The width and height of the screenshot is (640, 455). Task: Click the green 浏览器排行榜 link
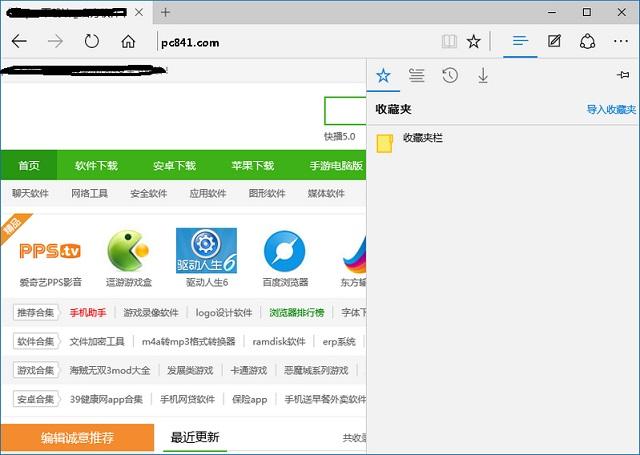pos(297,313)
